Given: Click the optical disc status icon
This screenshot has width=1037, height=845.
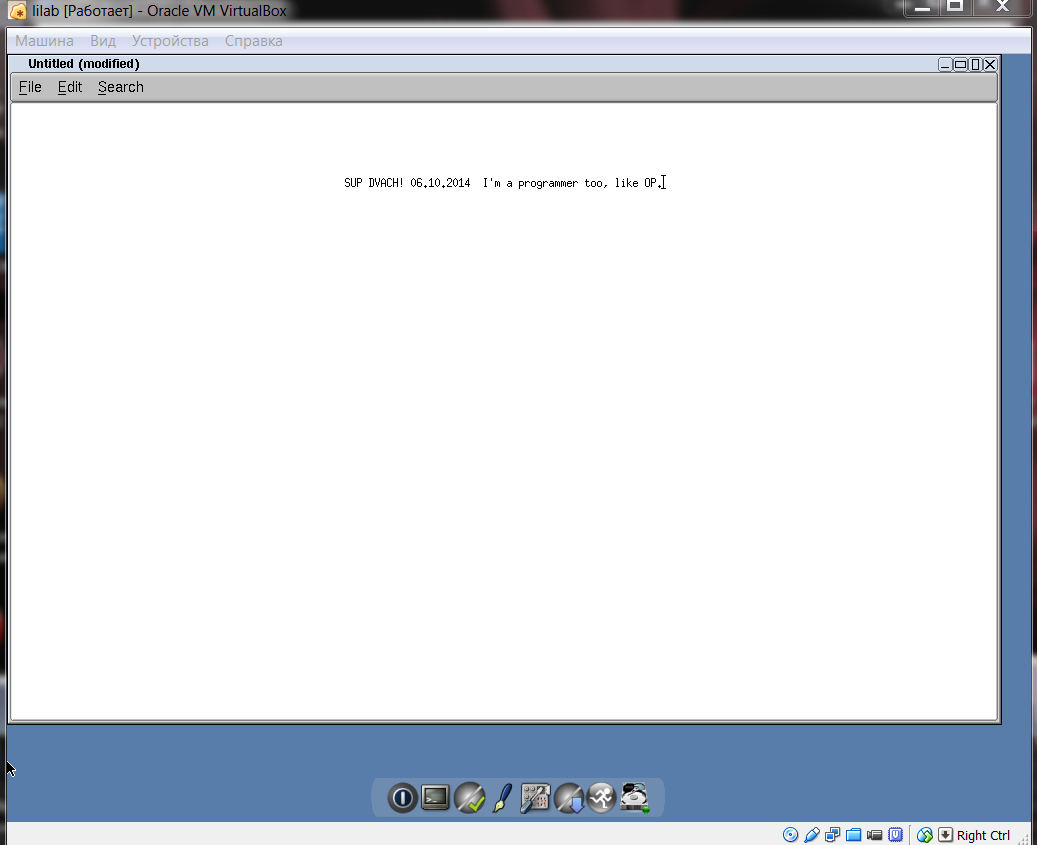Looking at the screenshot, I should click(x=790, y=835).
